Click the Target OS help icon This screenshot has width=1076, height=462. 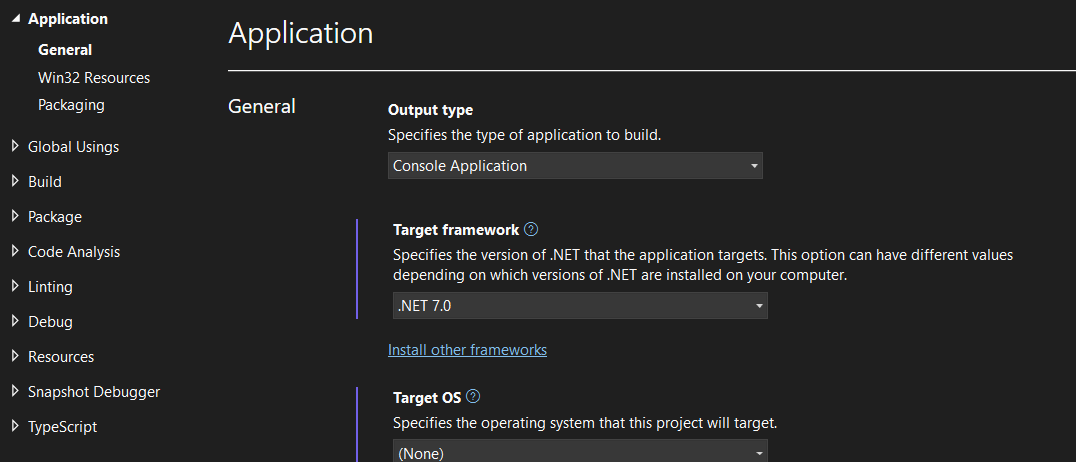pyautogui.click(x=473, y=396)
